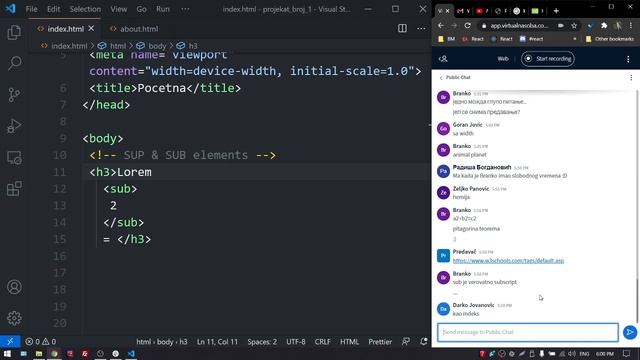Open Chrome extensions puzzle icon
This screenshot has width=640, height=360.
(604, 25)
